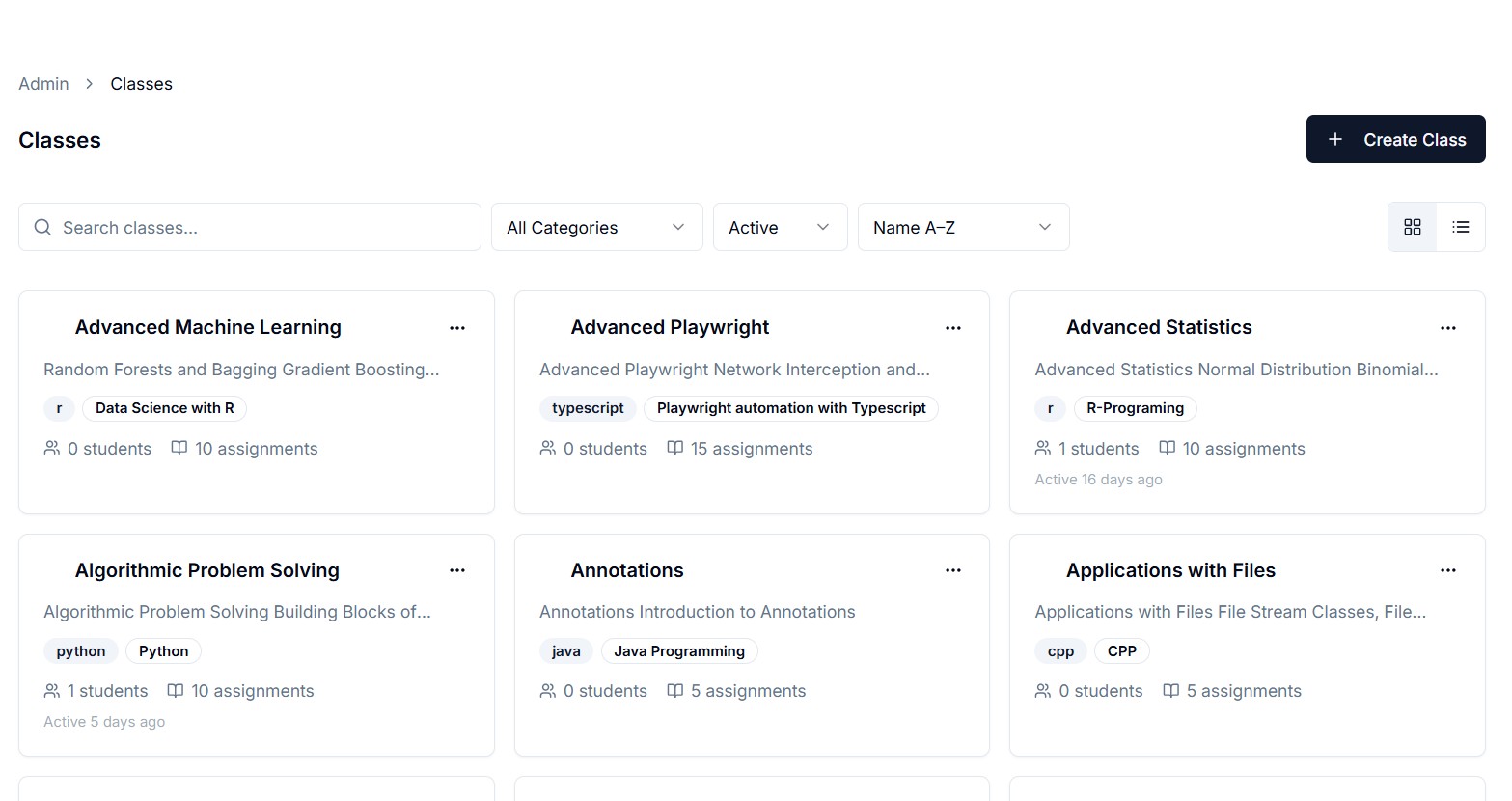Click students icon on Algorithmic Problem Solving
Viewport: 1512px width, 801px height.
[51, 691]
